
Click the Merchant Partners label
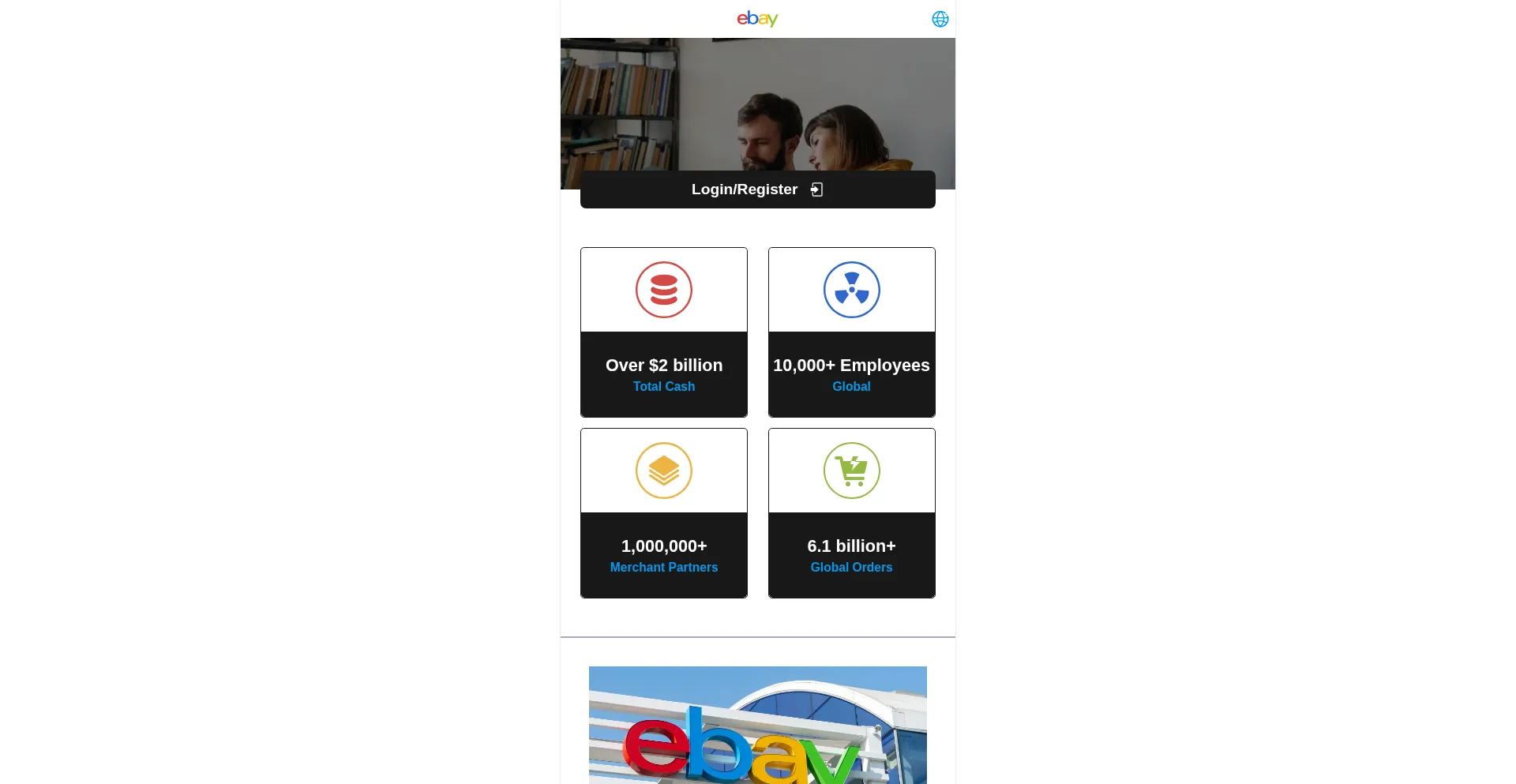tap(664, 567)
